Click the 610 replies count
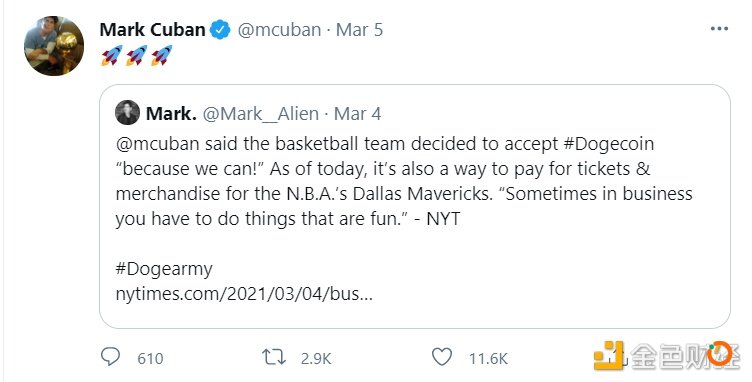The image size is (752, 382). point(150,359)
